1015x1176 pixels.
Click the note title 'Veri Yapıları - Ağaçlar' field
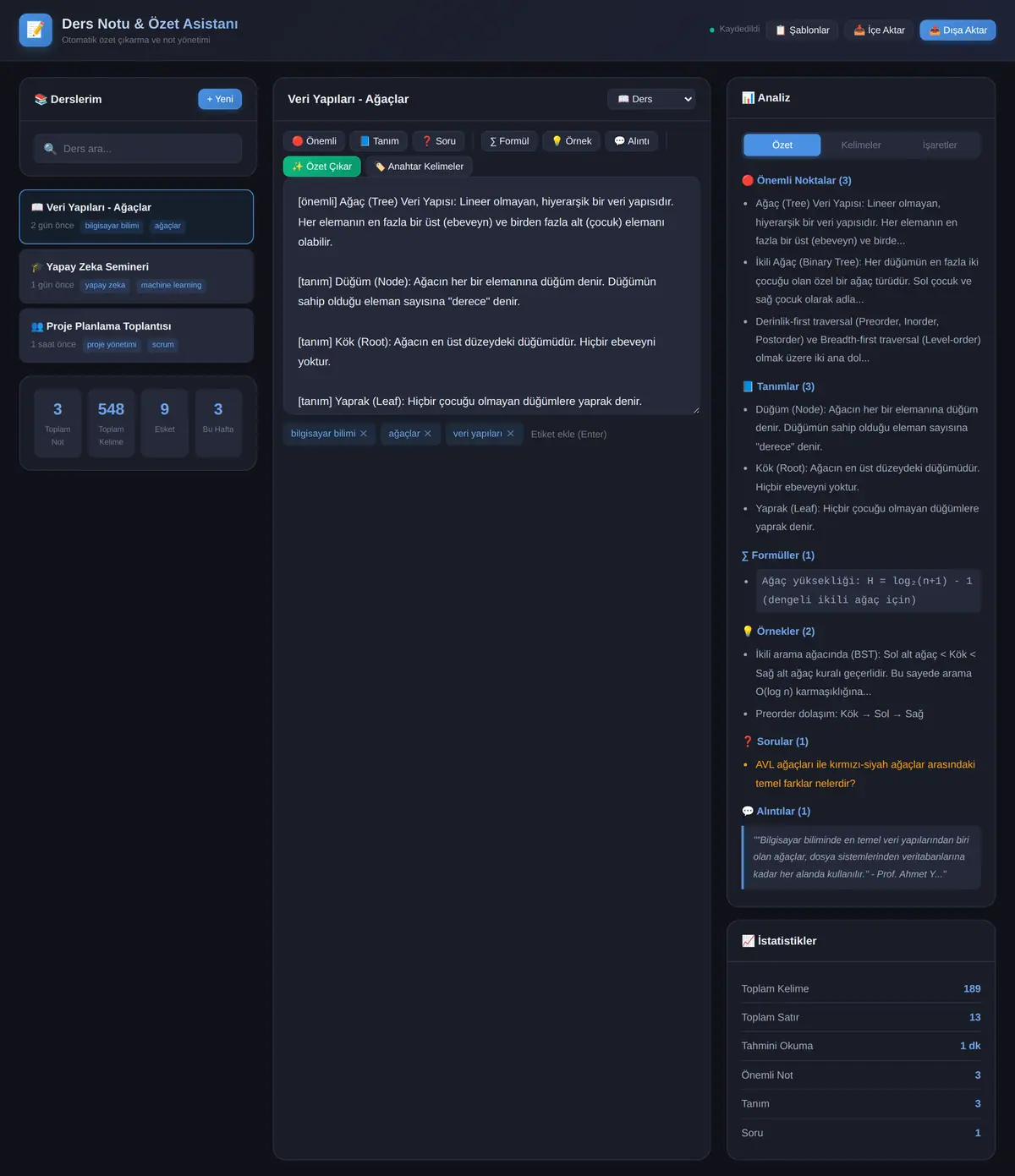[x=442, y=99]
